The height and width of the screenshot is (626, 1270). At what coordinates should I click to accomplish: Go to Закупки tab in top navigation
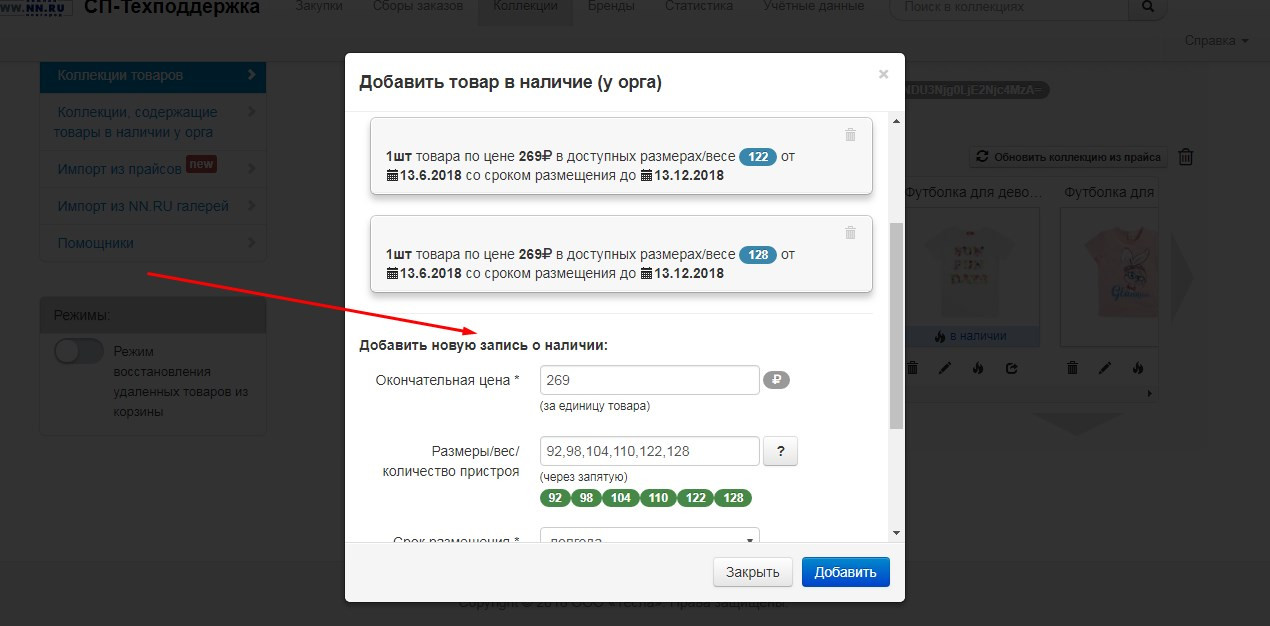[319, 8]
